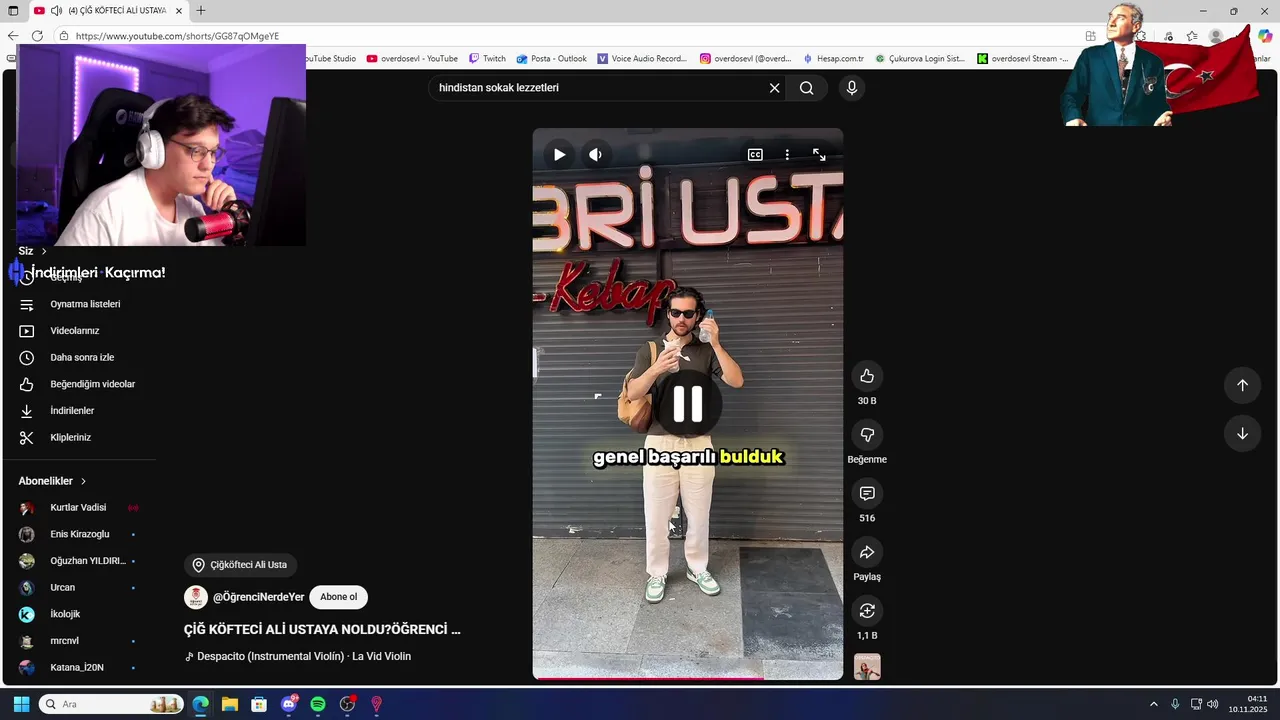The width and height of the screenshot is (1280, 720).
Task: Expand the Siz section chevron
Action: (x=44, y=251)
